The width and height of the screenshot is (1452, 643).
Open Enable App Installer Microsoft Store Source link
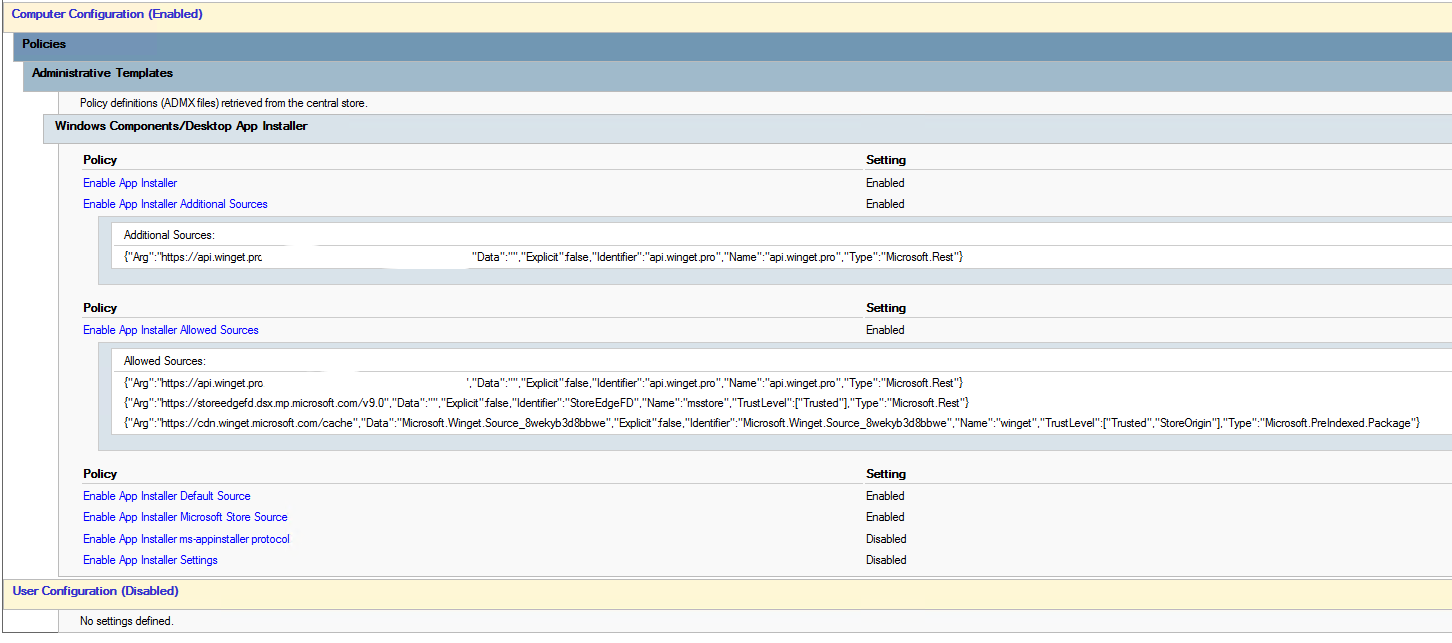[185, 517]
